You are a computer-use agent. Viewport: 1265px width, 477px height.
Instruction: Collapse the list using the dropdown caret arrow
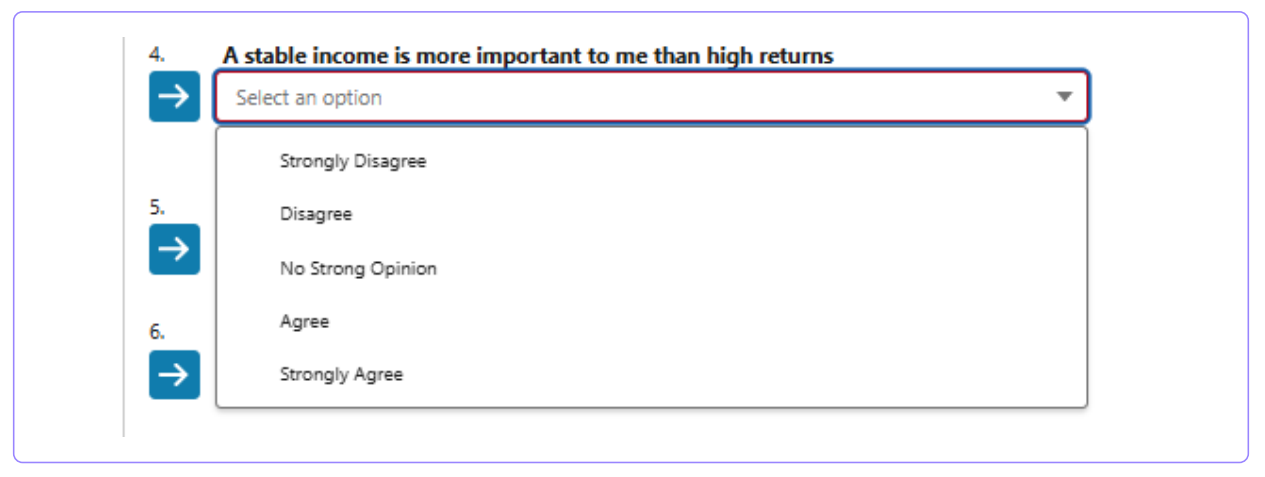pyautogui.click(x=1064, y=97)
